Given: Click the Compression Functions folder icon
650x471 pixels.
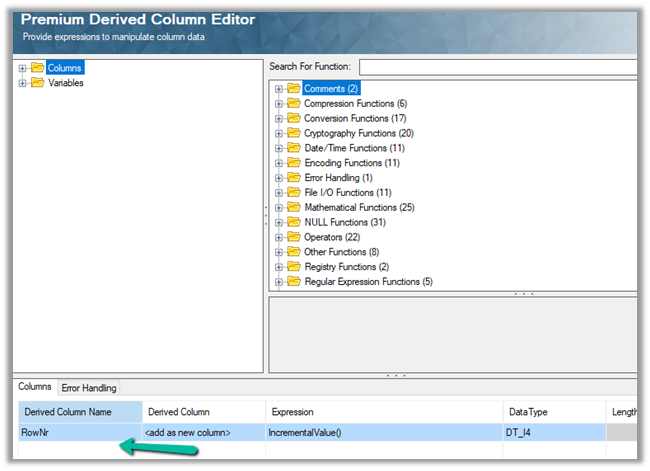Looking at the screenshot, I should pyautogui.click(x=294, y=104).
